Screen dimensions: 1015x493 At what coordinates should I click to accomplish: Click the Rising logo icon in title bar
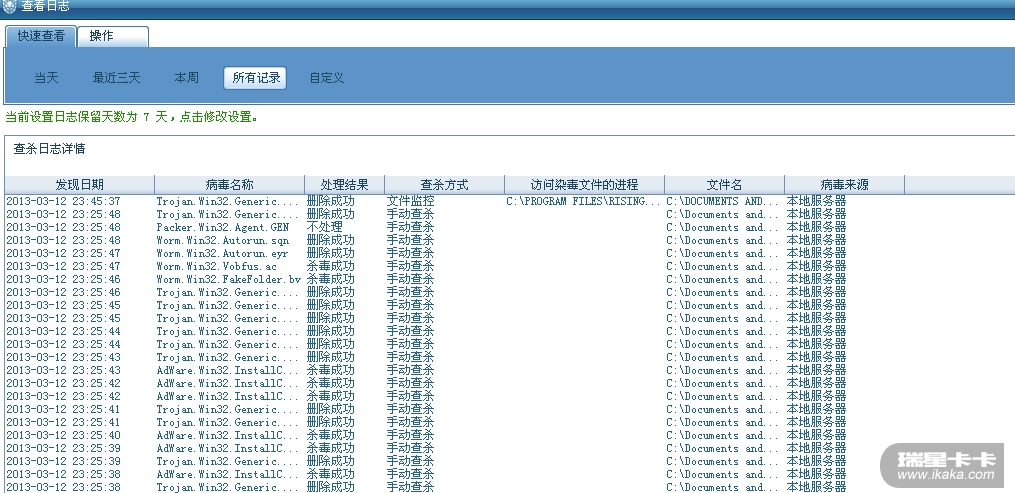(9, 6)
